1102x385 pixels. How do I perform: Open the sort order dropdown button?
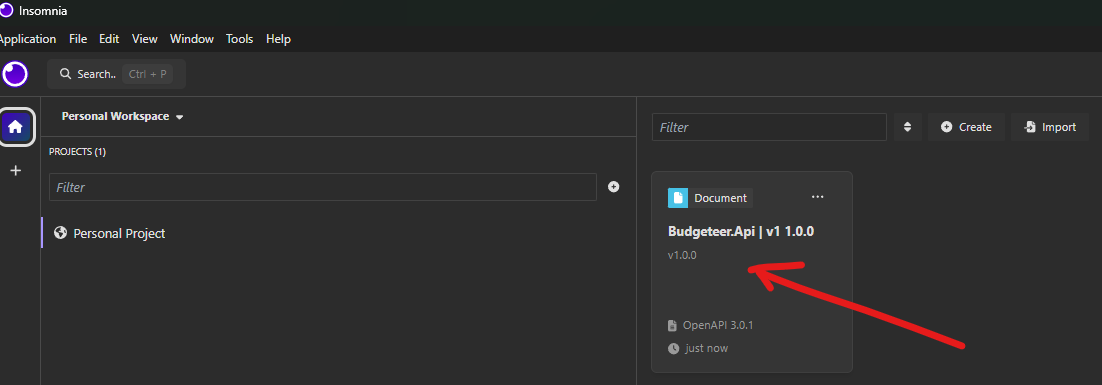pyautogui.click(x=907, y=127)
